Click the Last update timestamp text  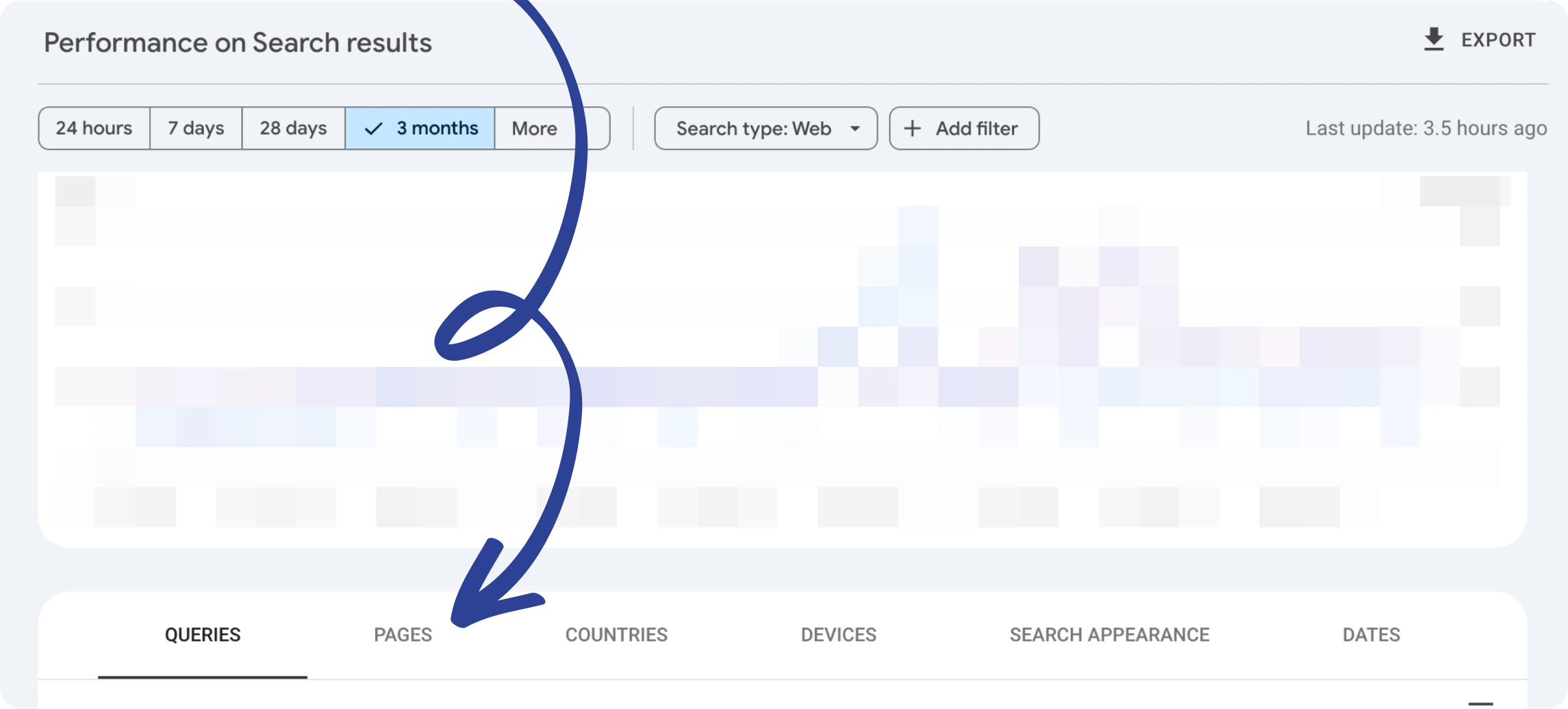(x=1426, y=129)
